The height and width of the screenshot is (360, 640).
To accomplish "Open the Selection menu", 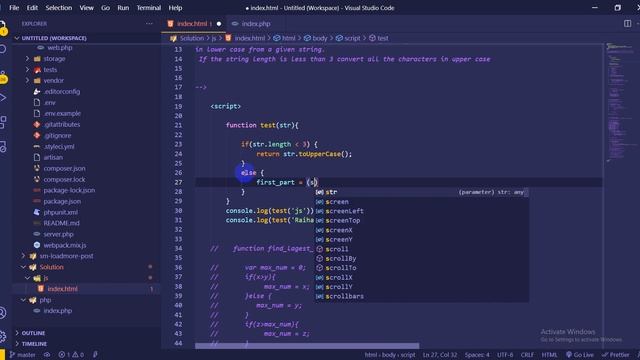I will (x=58, y=8).
